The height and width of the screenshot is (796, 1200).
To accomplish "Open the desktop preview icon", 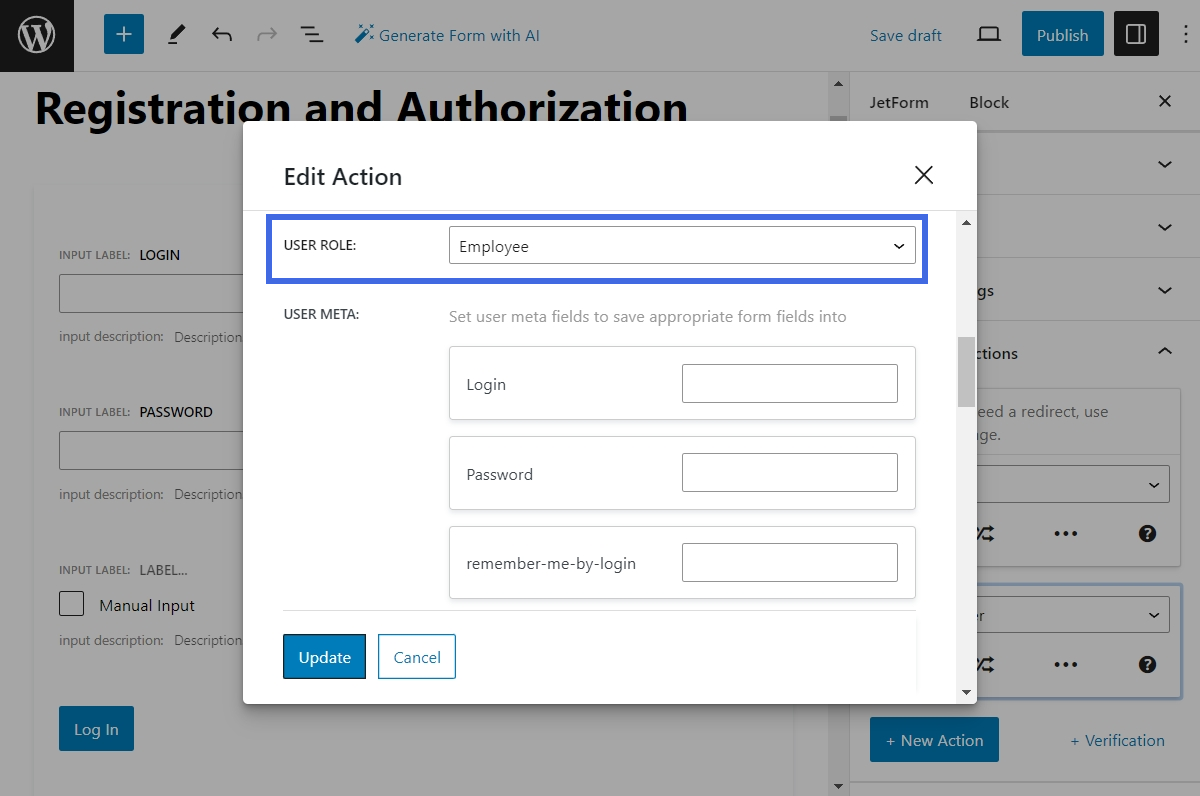I will [x=988, y=33].
